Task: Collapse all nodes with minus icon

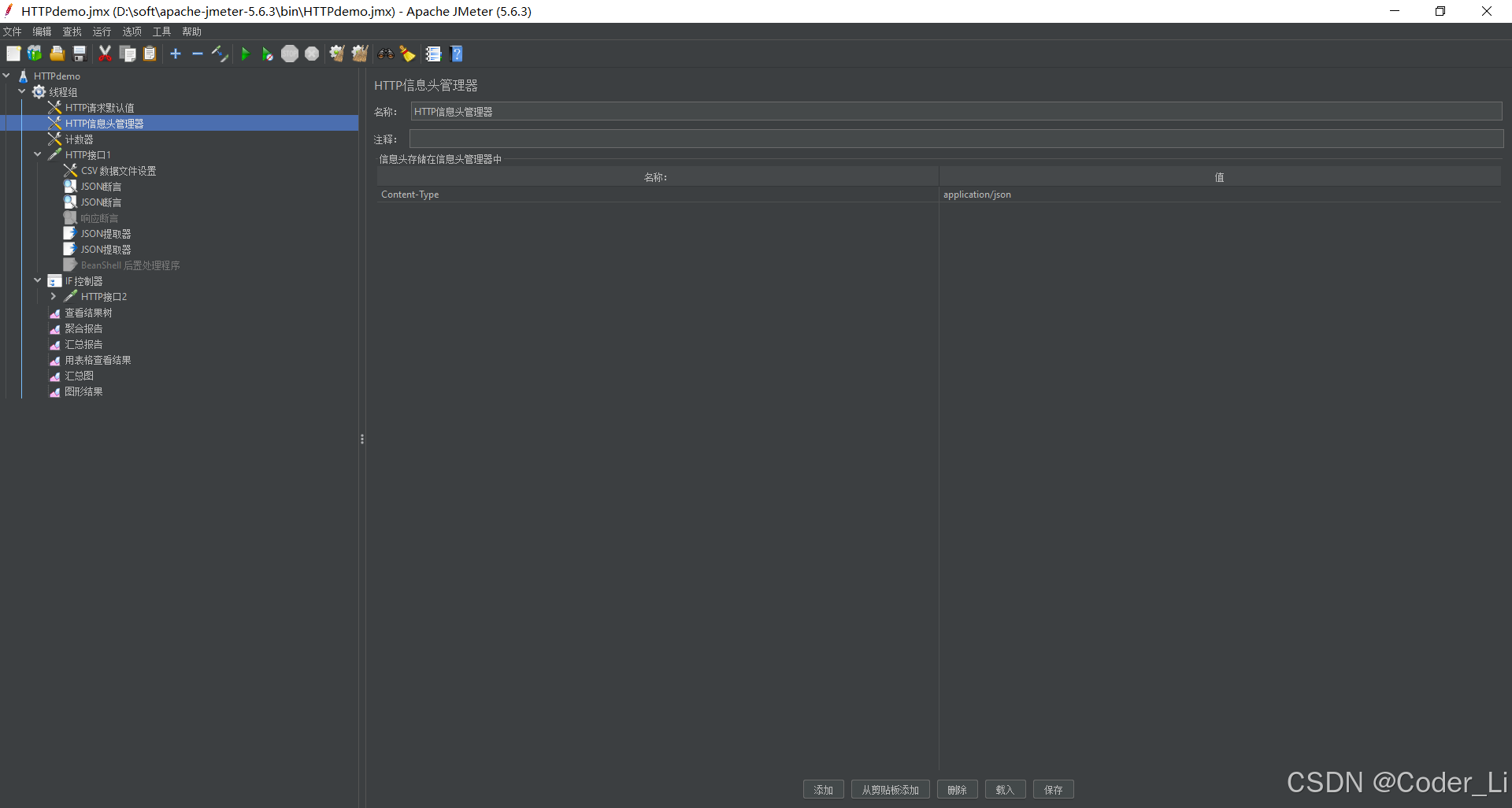Action: 198,54
